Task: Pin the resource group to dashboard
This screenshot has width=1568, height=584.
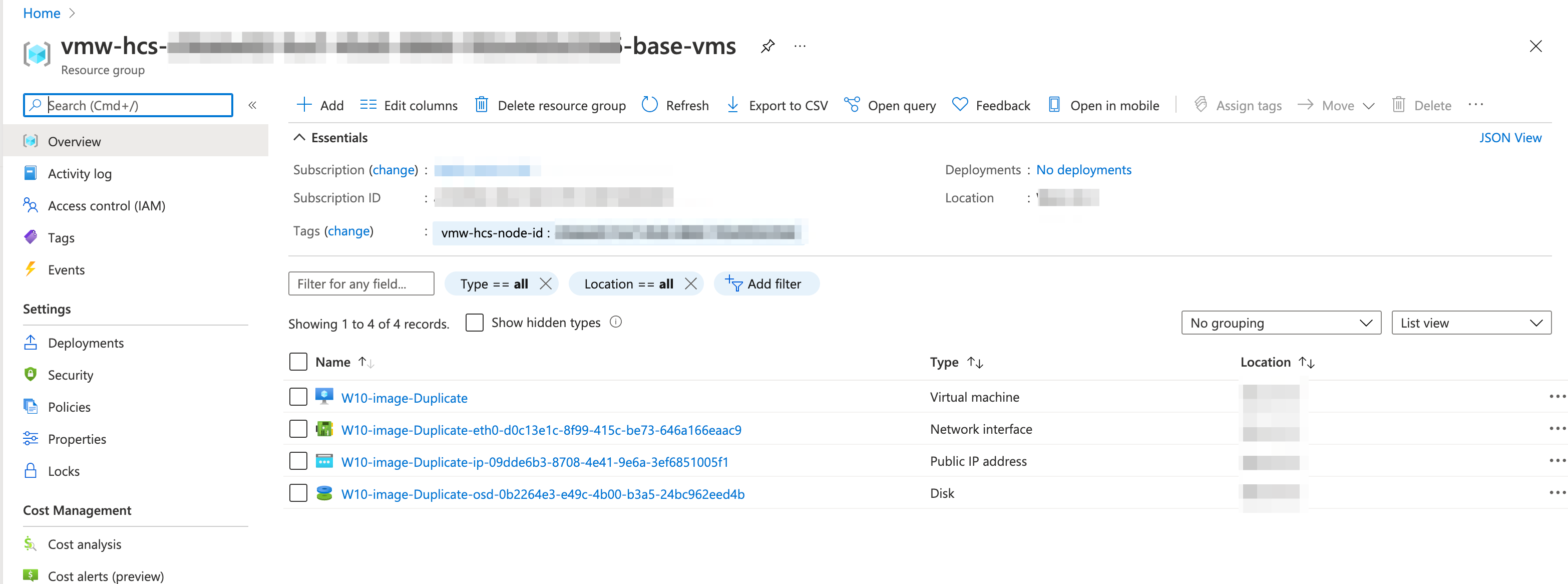Action: [767, 46]
